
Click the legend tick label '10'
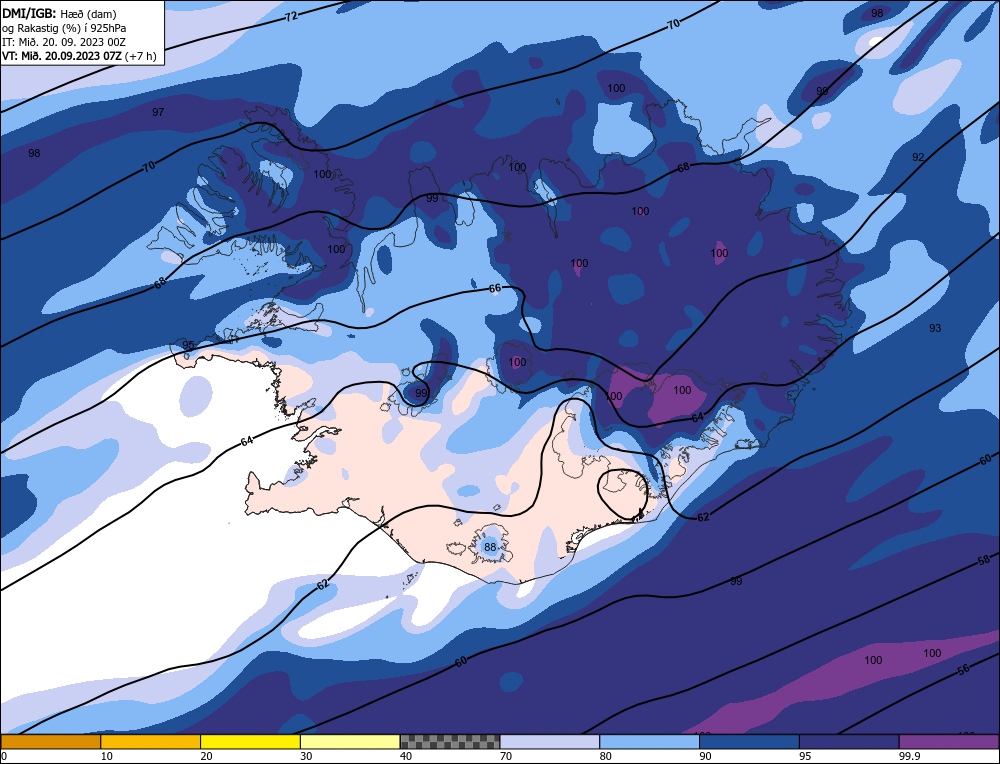[x=106, y=756]
